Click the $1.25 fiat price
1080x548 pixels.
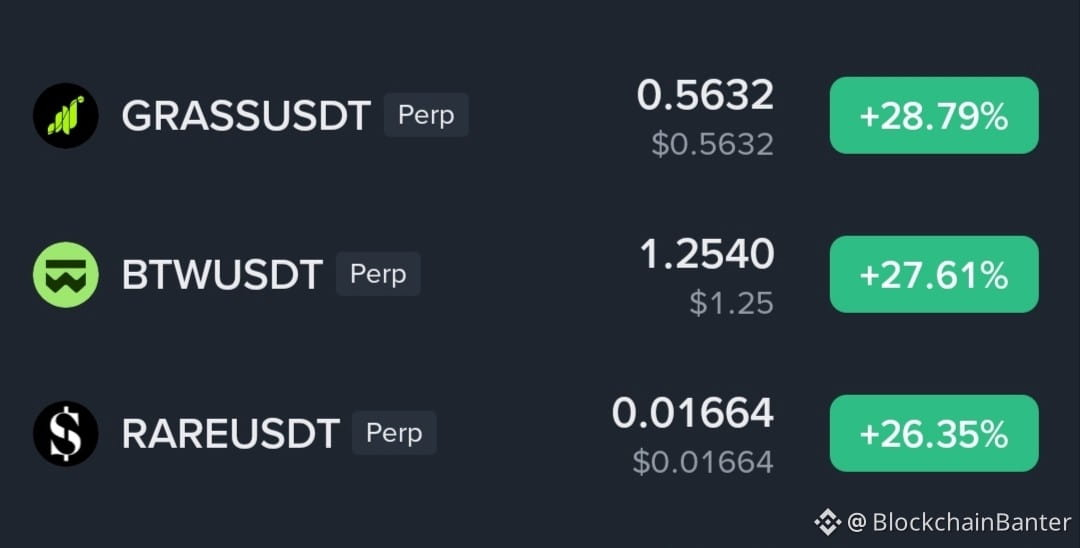pos(731,304)
